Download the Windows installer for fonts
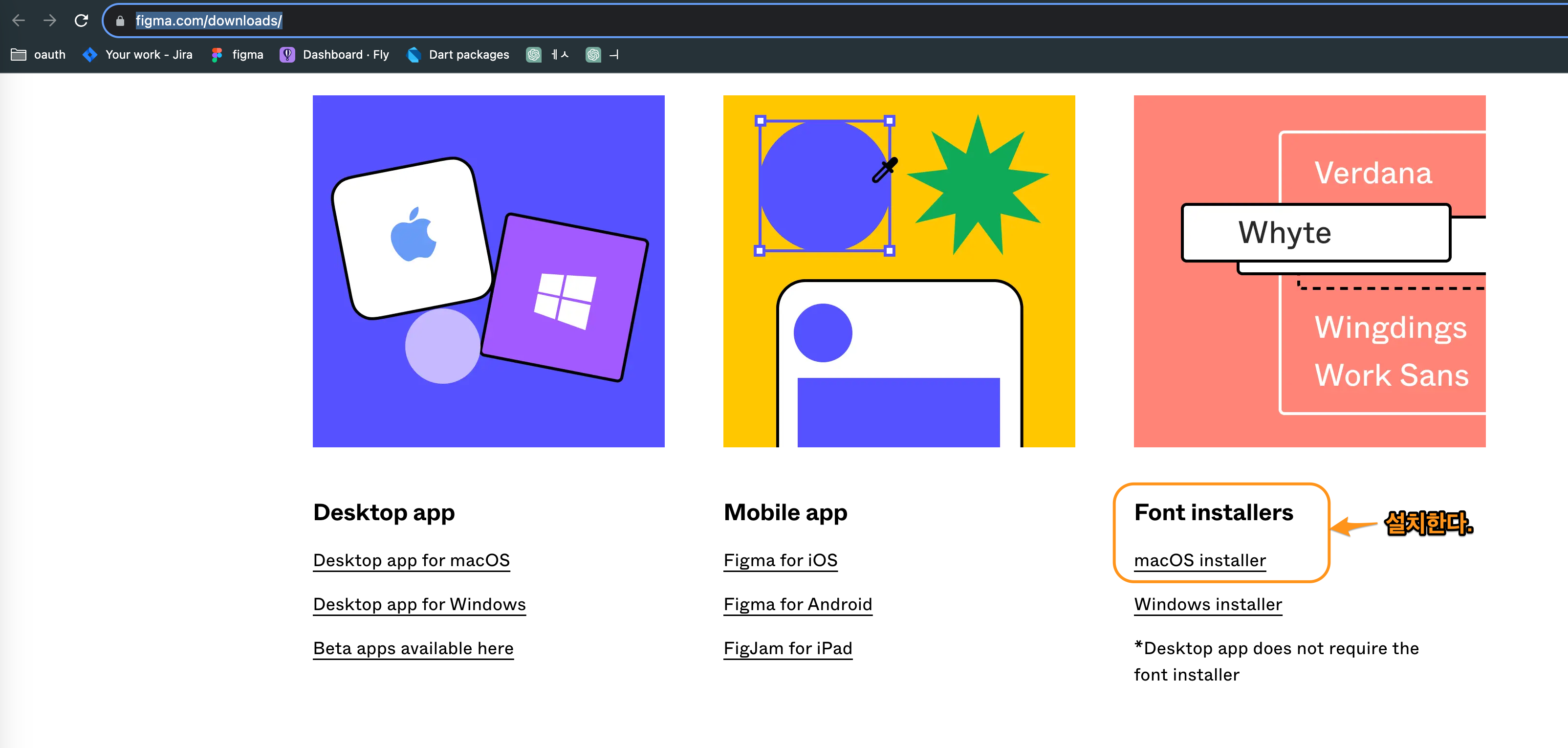 click(x=1208, y=604)
